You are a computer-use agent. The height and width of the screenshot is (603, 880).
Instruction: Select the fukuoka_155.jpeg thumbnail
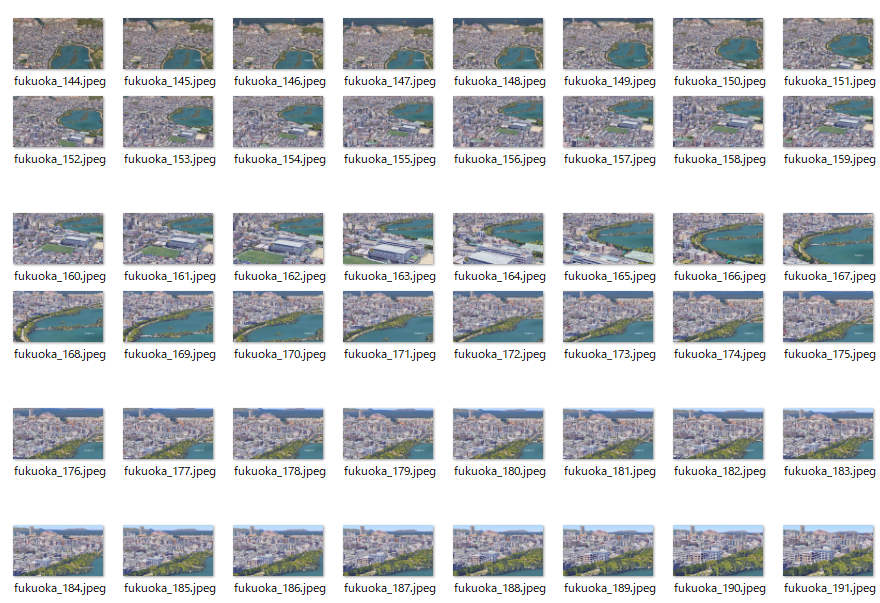pos(388,121)
